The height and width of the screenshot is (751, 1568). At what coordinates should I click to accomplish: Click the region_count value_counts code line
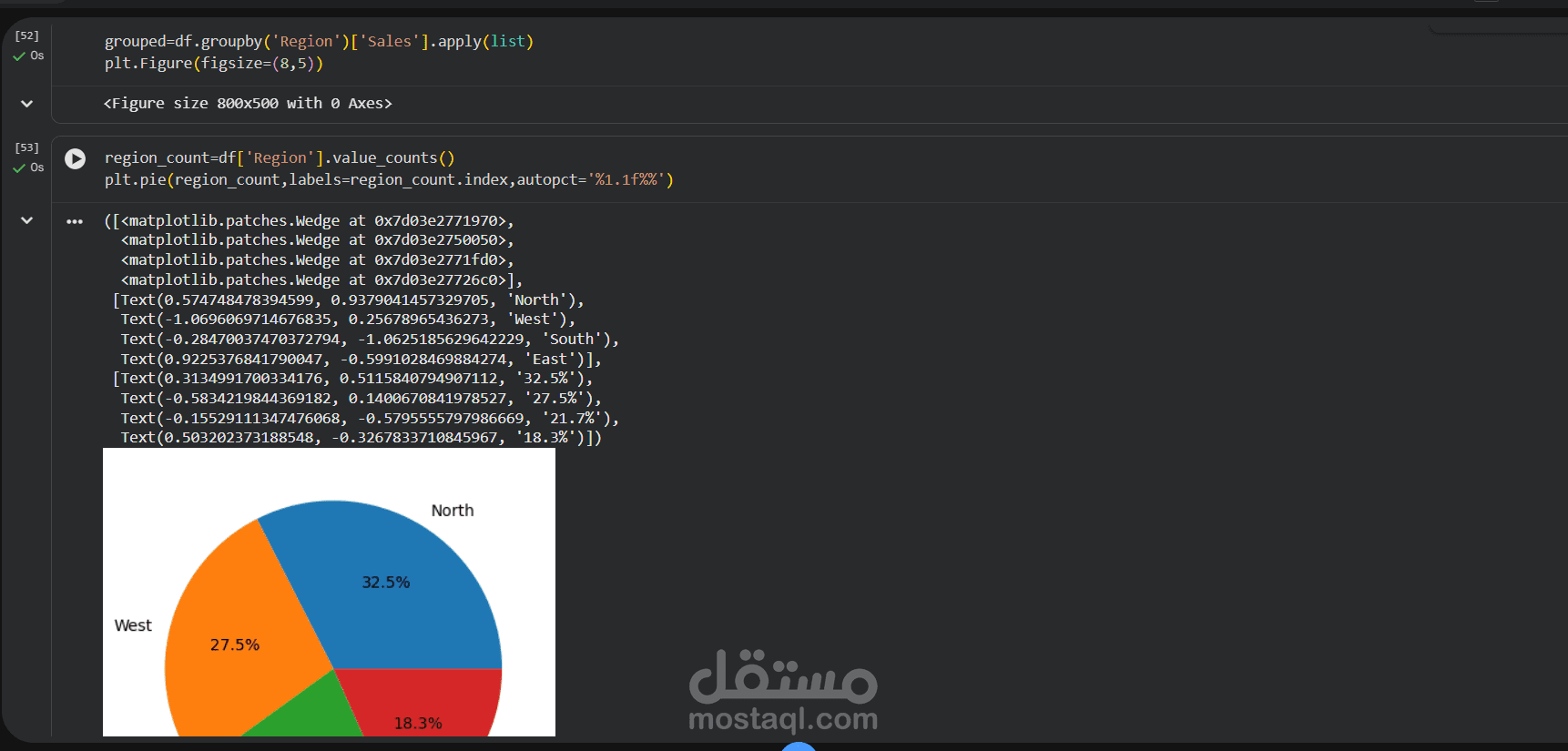coord(280,157)
